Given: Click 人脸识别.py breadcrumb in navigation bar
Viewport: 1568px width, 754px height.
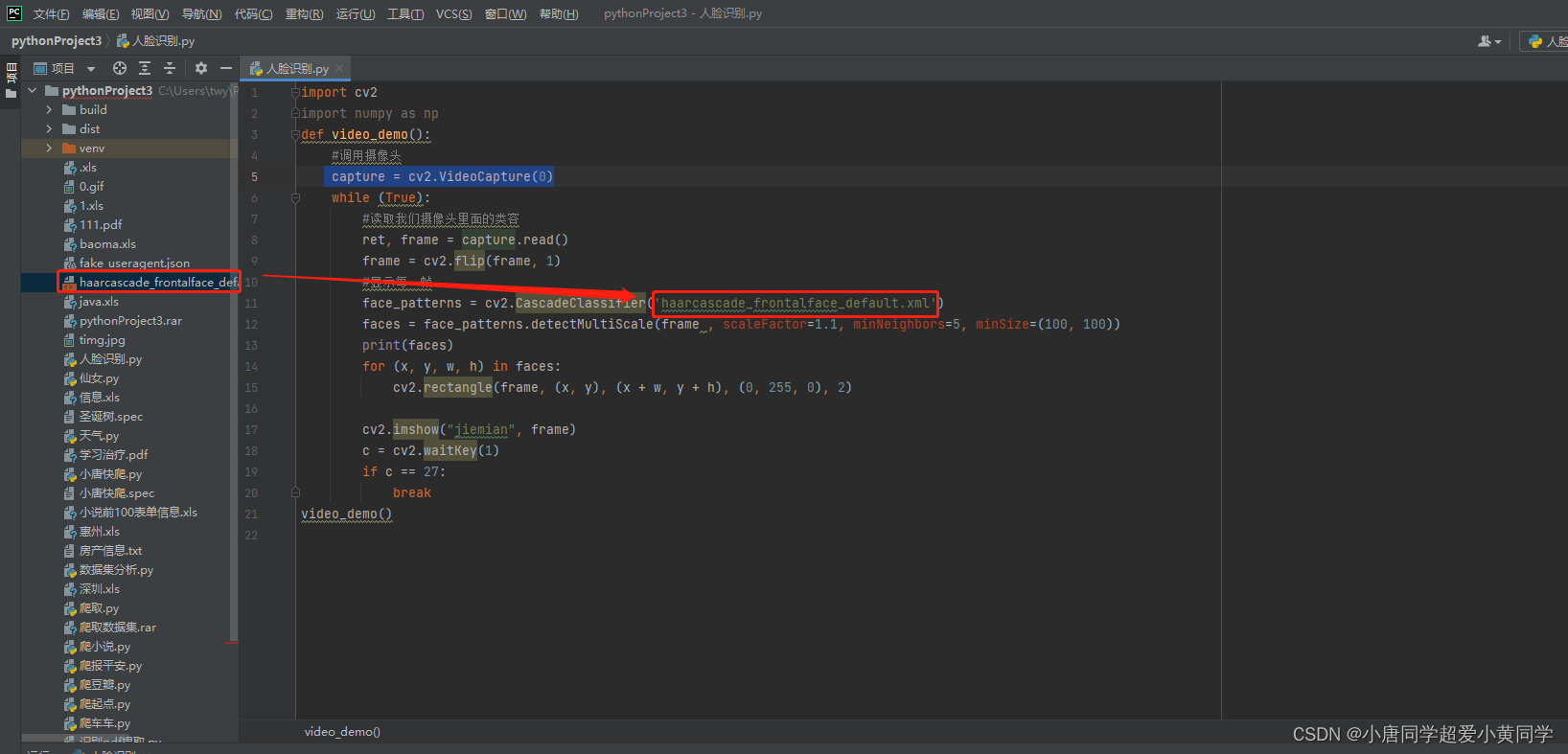Looking at the screenshot, I should coord(156,41).
